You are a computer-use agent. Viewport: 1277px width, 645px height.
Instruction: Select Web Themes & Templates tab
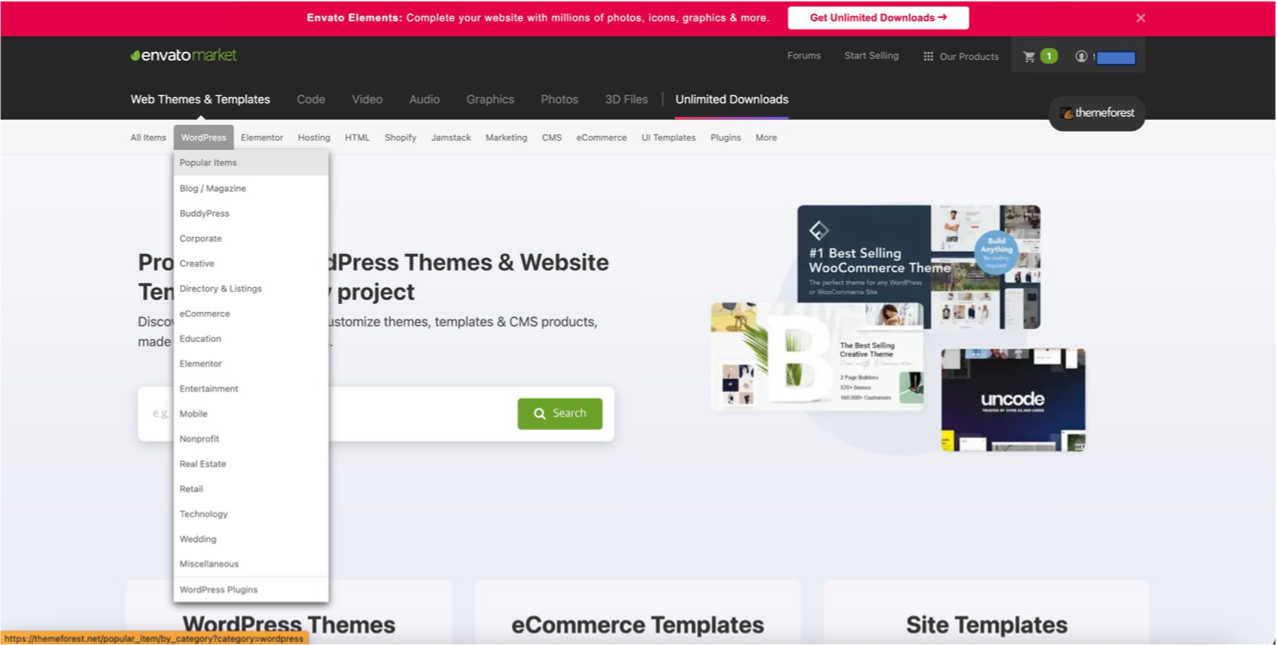click(200, 99)
